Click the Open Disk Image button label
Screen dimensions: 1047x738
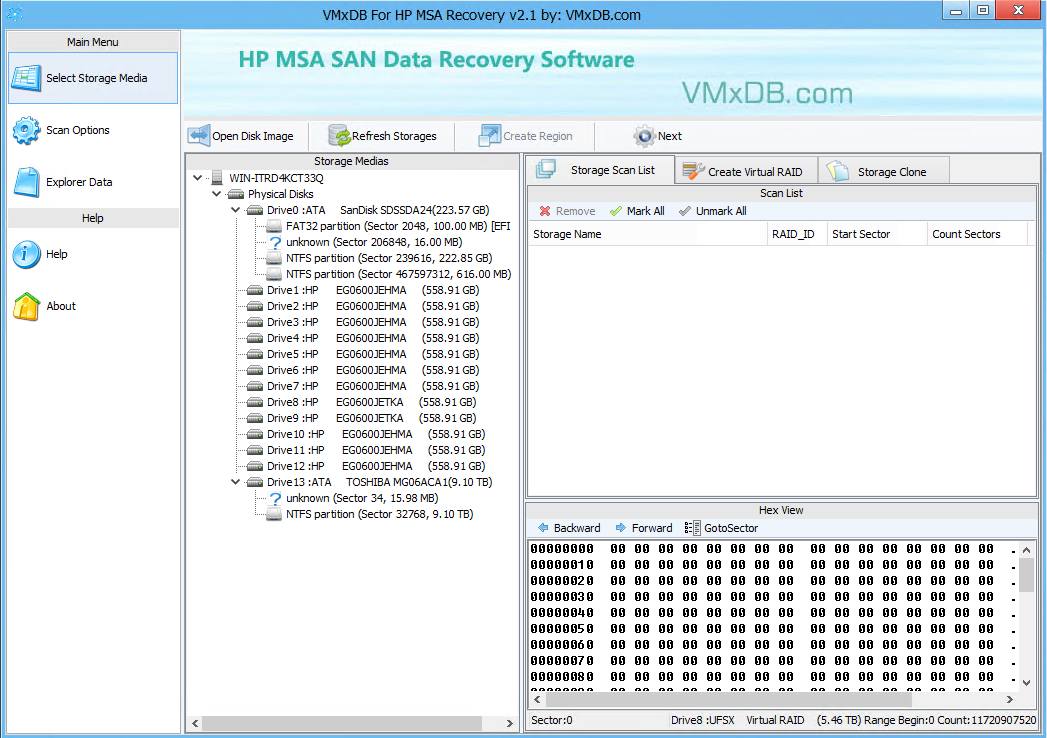click(x=252, y=136)
